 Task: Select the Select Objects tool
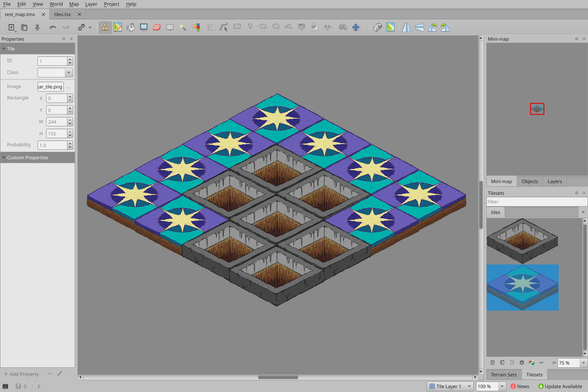pos(211,27)
